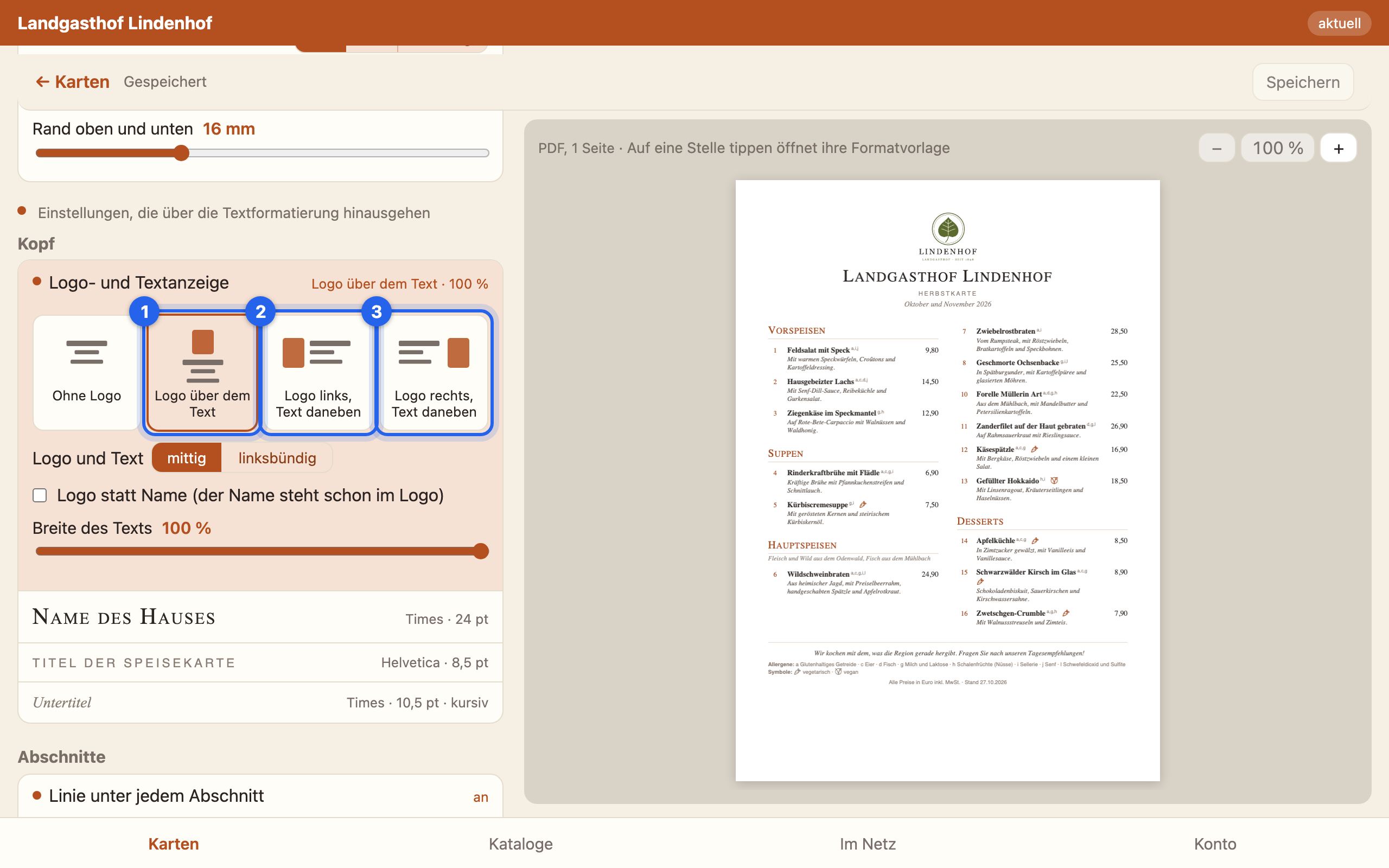Tap 'Zwiebelrostbraten' dish in the preview
The width and height of the screenshot is (1389, 868).
tap(1005, 331)
